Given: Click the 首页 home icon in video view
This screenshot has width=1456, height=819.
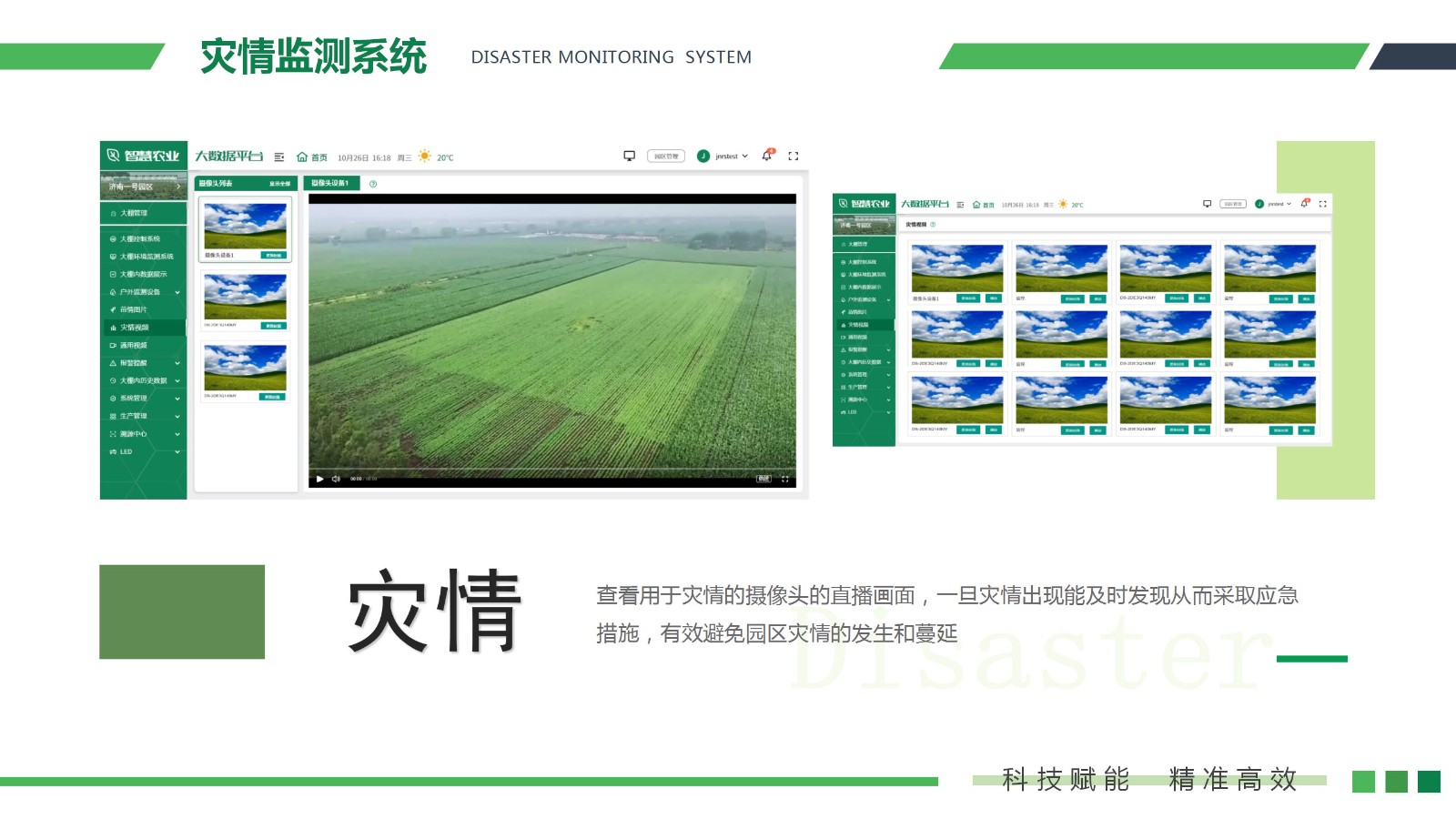Looking at the screenshot, I should pyautogui.click(x=303, y=157).
